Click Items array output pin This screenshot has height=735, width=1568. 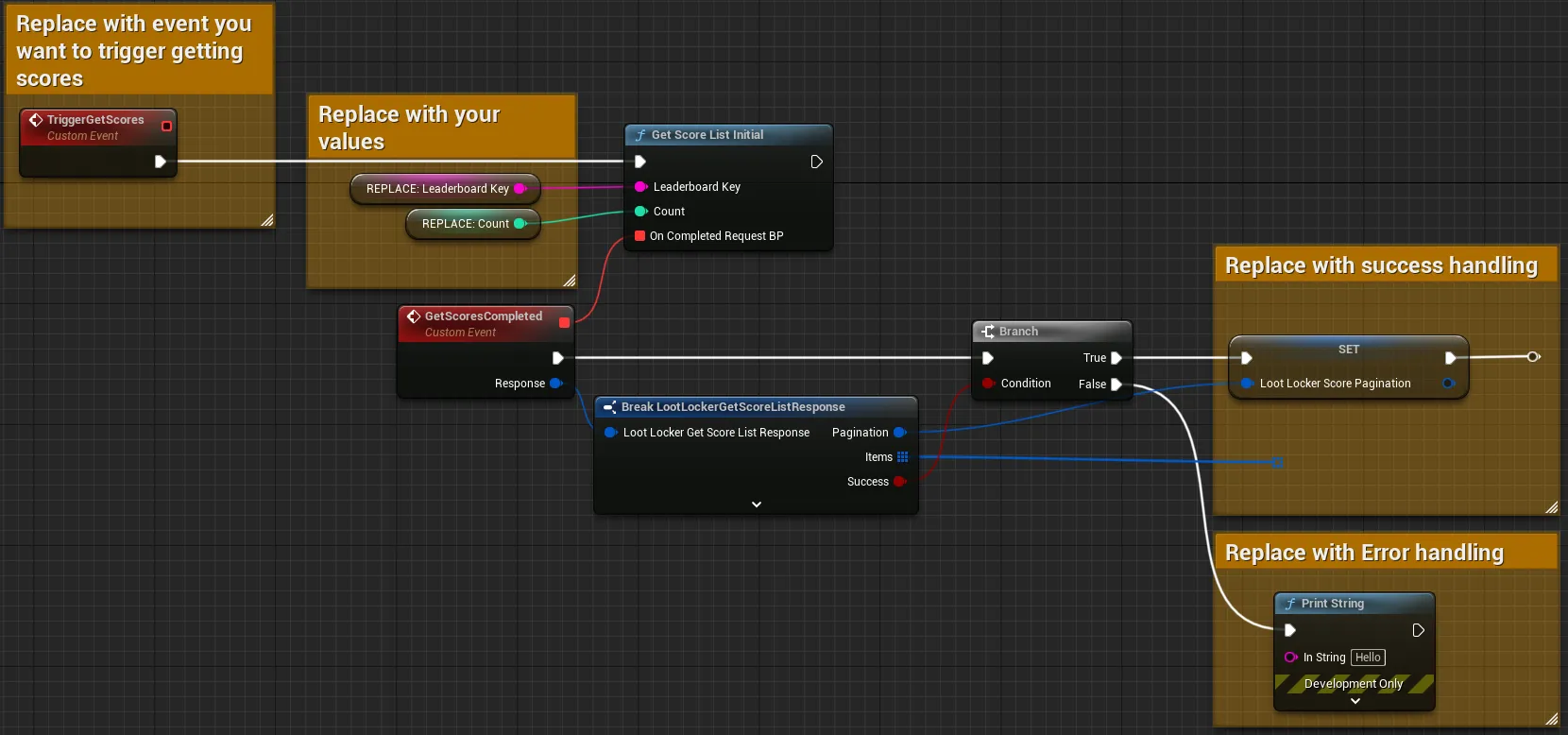point(902,457)
